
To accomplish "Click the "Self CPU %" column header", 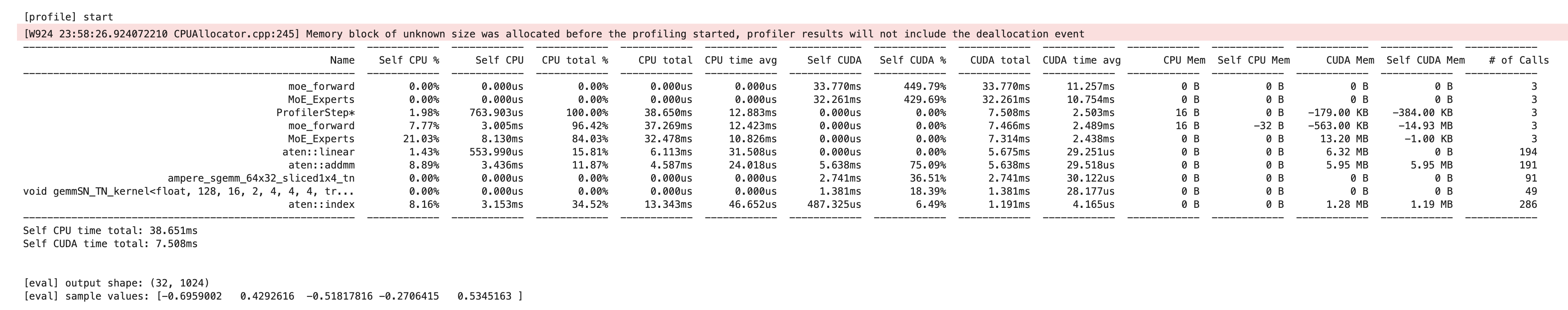I will (x=409, y=60).
